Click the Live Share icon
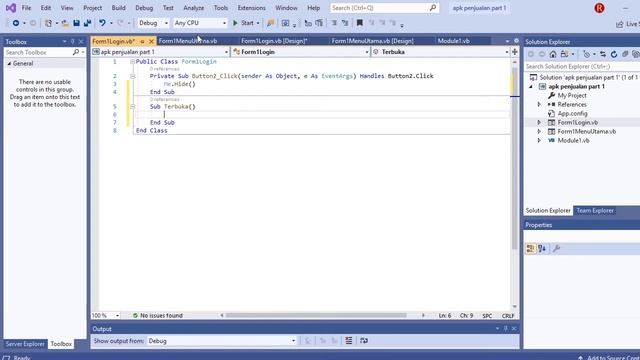 tap(620, 24)
